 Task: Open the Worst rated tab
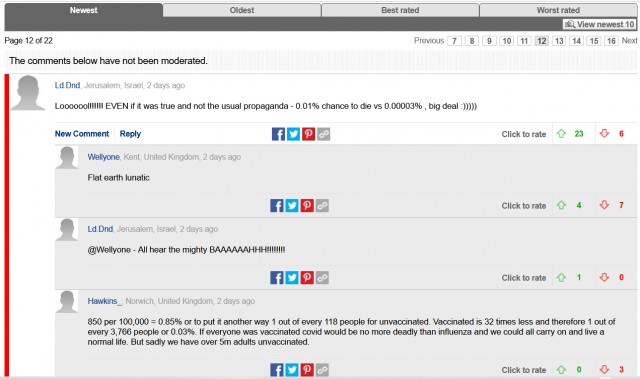click(558, 10)
